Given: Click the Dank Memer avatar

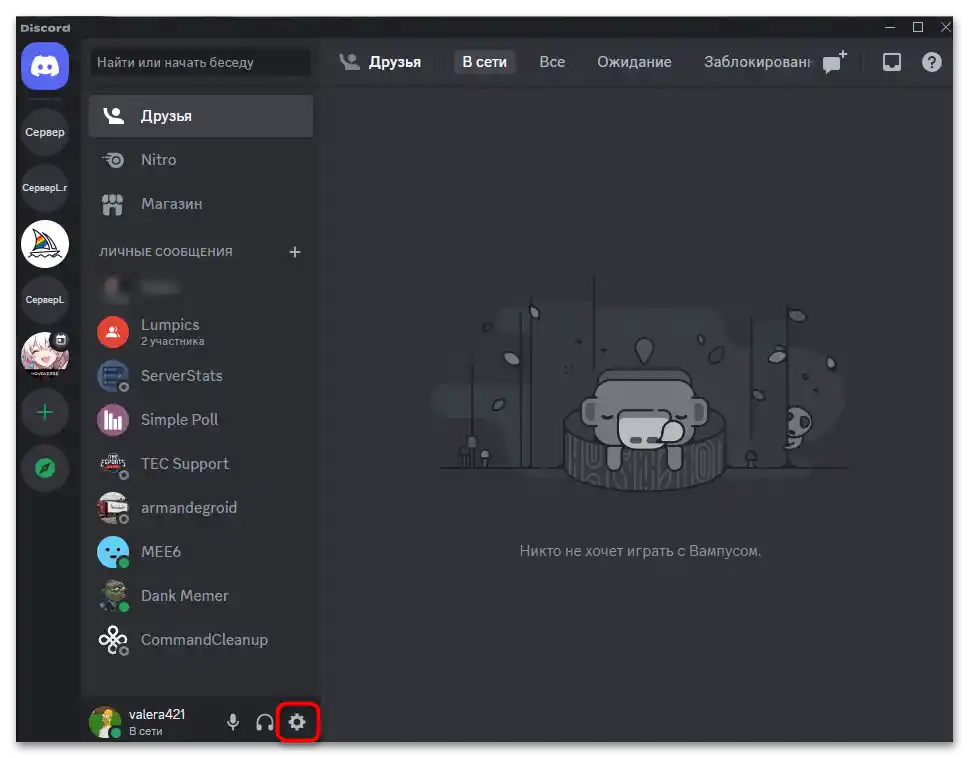Looking at the screenshot, I should coord(113,596).
